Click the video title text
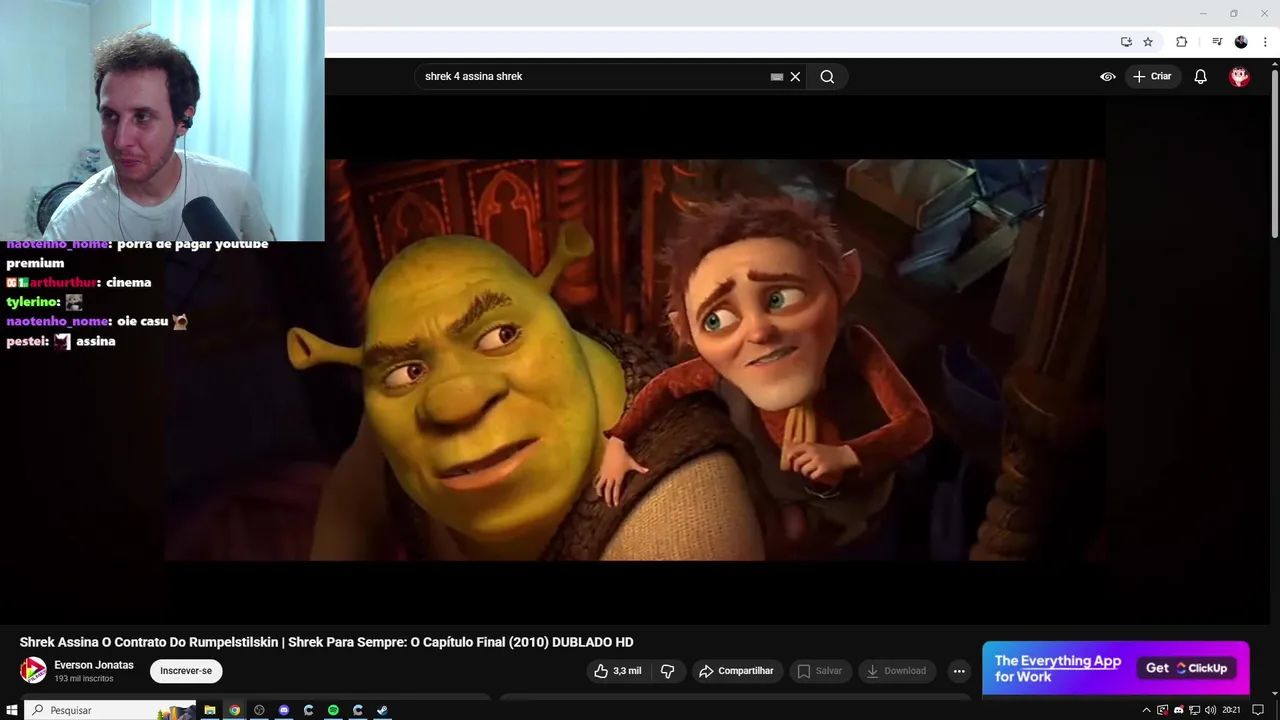The width and height of the screenshot is (1280, 720). [x=327, y=642]
